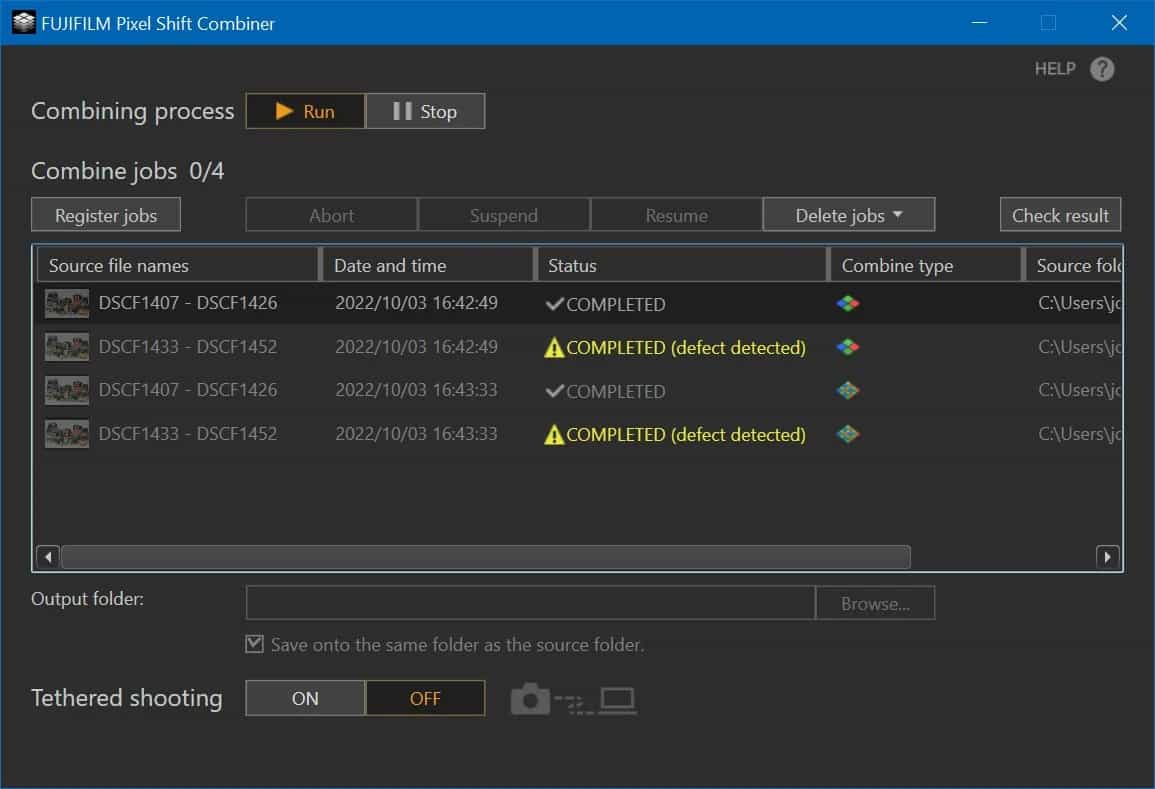Switch tethered shooting to OFF
Viewport: 1155px width, 789px height.
tap(425, 698)
